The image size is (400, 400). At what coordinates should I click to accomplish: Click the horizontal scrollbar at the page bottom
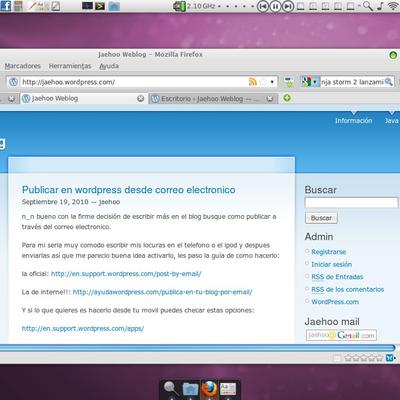click(198, 348)
